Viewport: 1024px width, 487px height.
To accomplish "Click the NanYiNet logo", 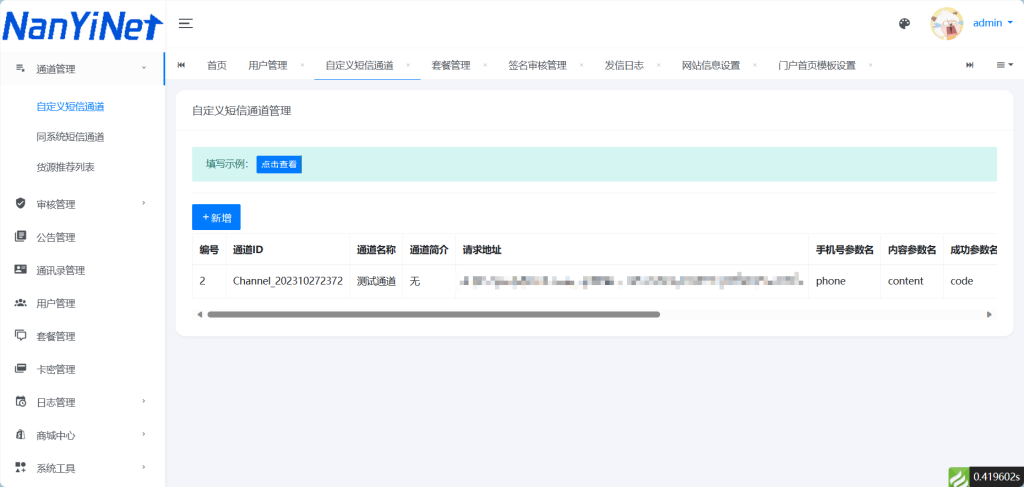I will click(x=82, y=25).
